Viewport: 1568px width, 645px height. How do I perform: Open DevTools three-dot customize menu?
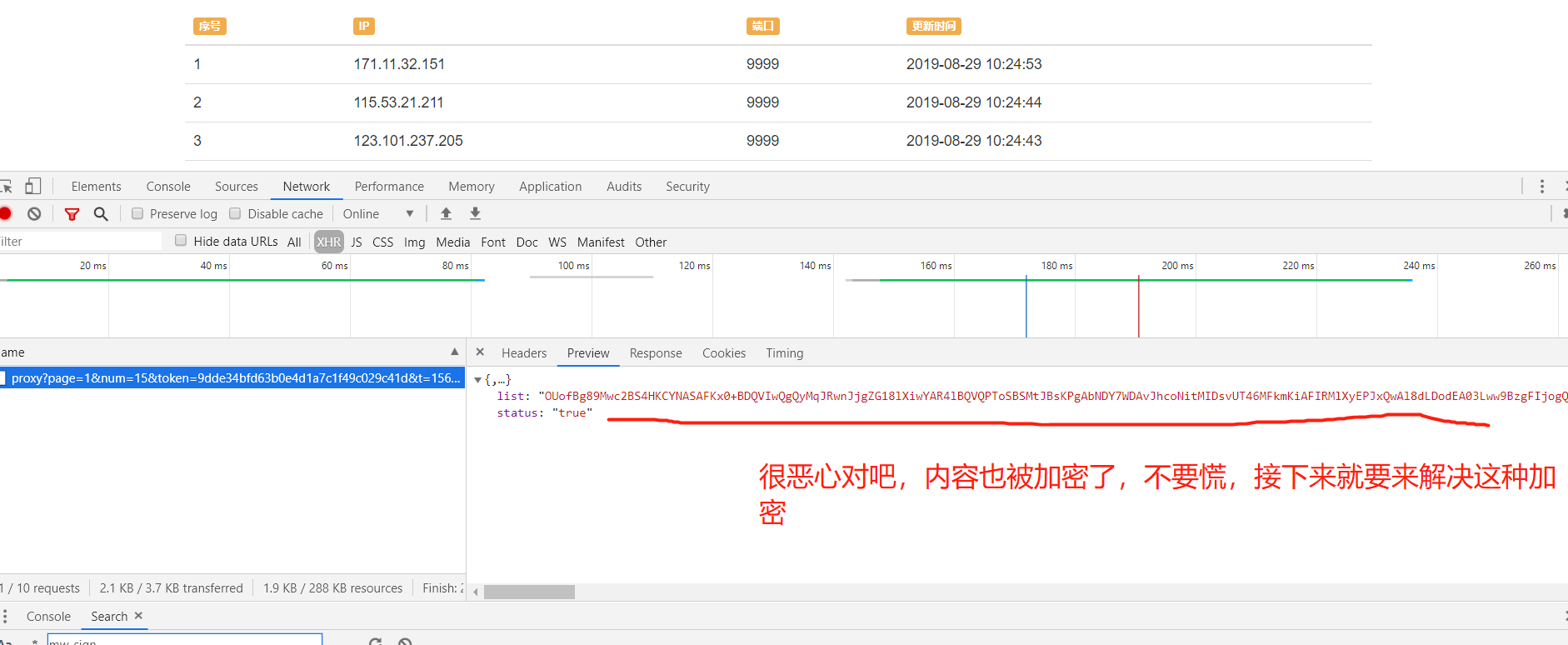1541,186
